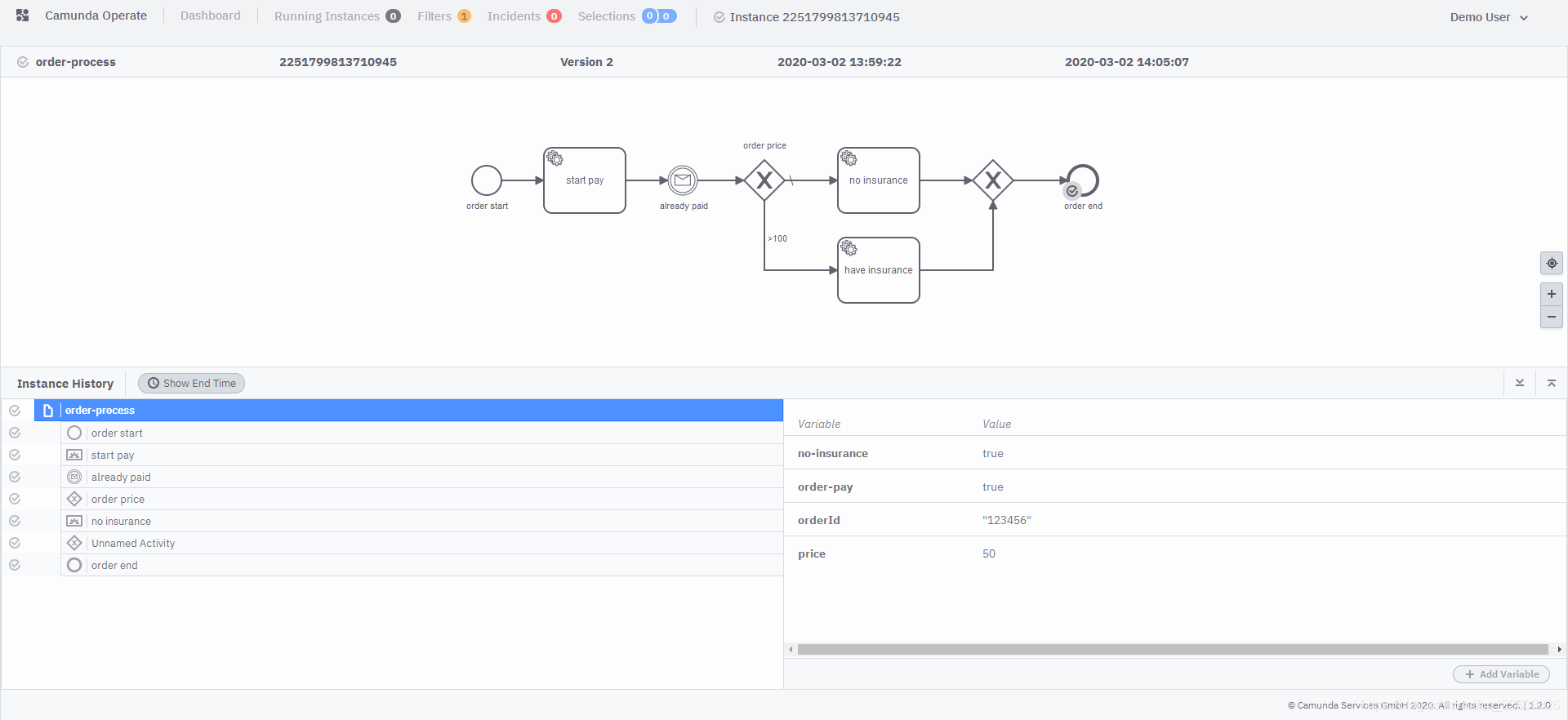Click the order end event circle

point(1084,180)
